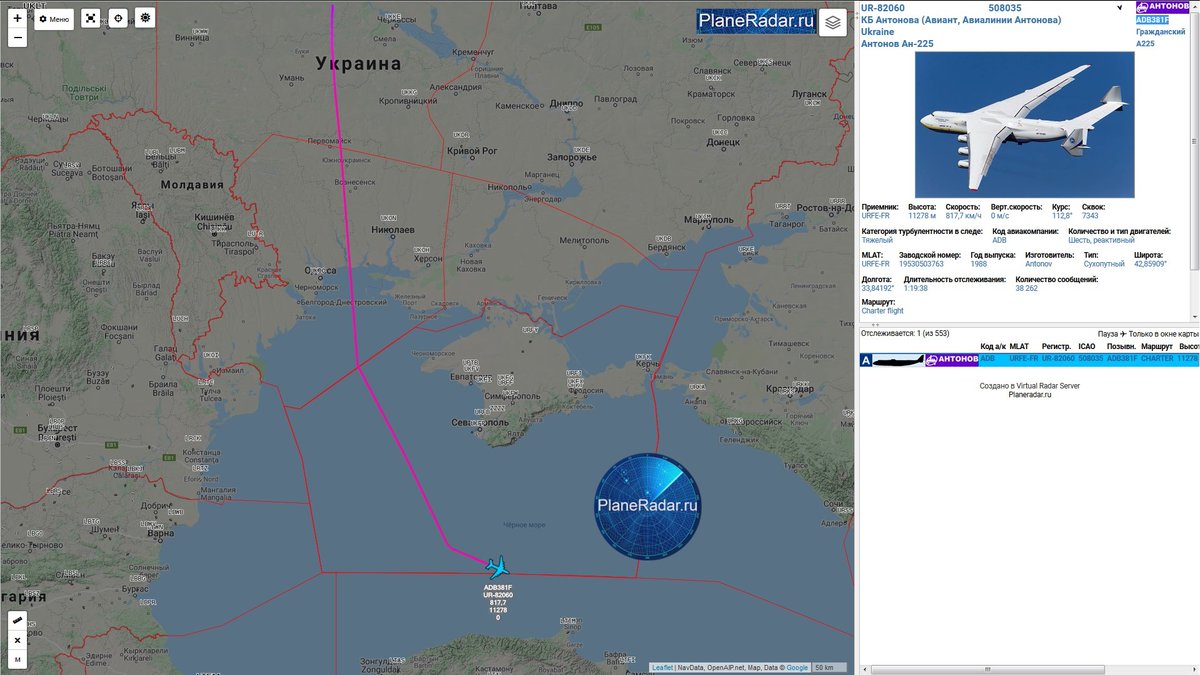Toggle map brightness sun icon

(x=145, y=18)
